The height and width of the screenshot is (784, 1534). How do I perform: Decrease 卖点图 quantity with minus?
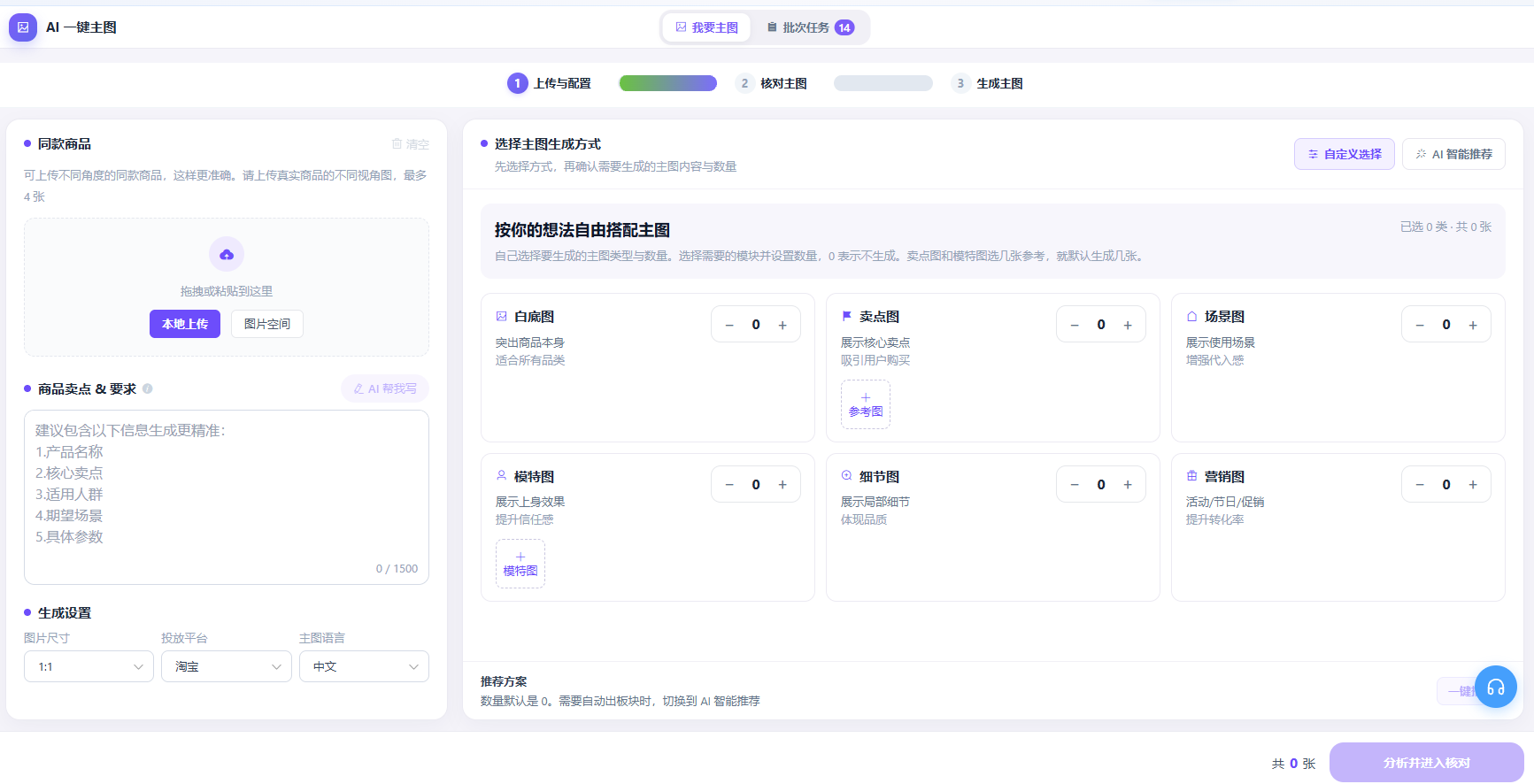pyautogui.click(x=1075, y=325)
